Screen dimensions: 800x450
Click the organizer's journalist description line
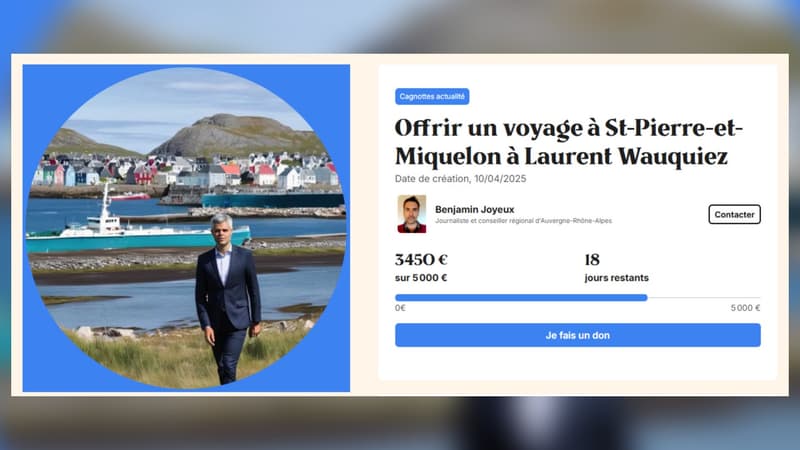[523, 221]
